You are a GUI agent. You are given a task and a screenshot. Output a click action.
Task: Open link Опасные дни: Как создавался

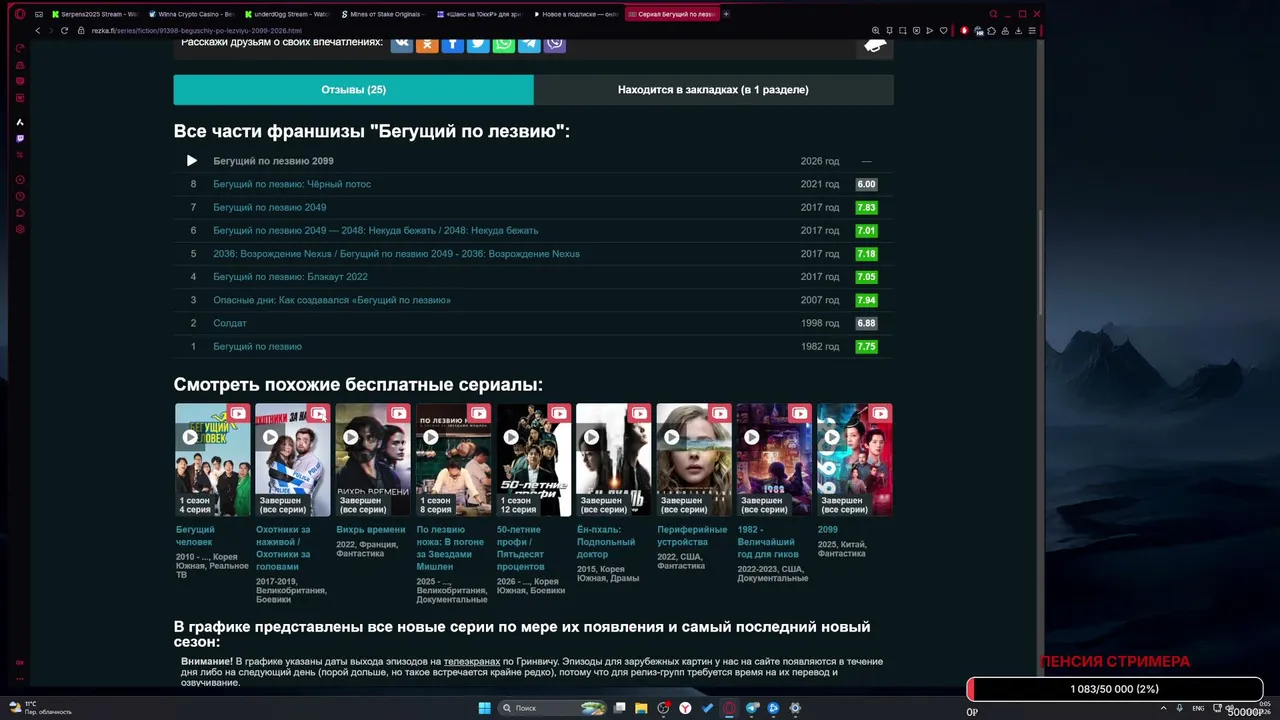click(x=332, y=300)
